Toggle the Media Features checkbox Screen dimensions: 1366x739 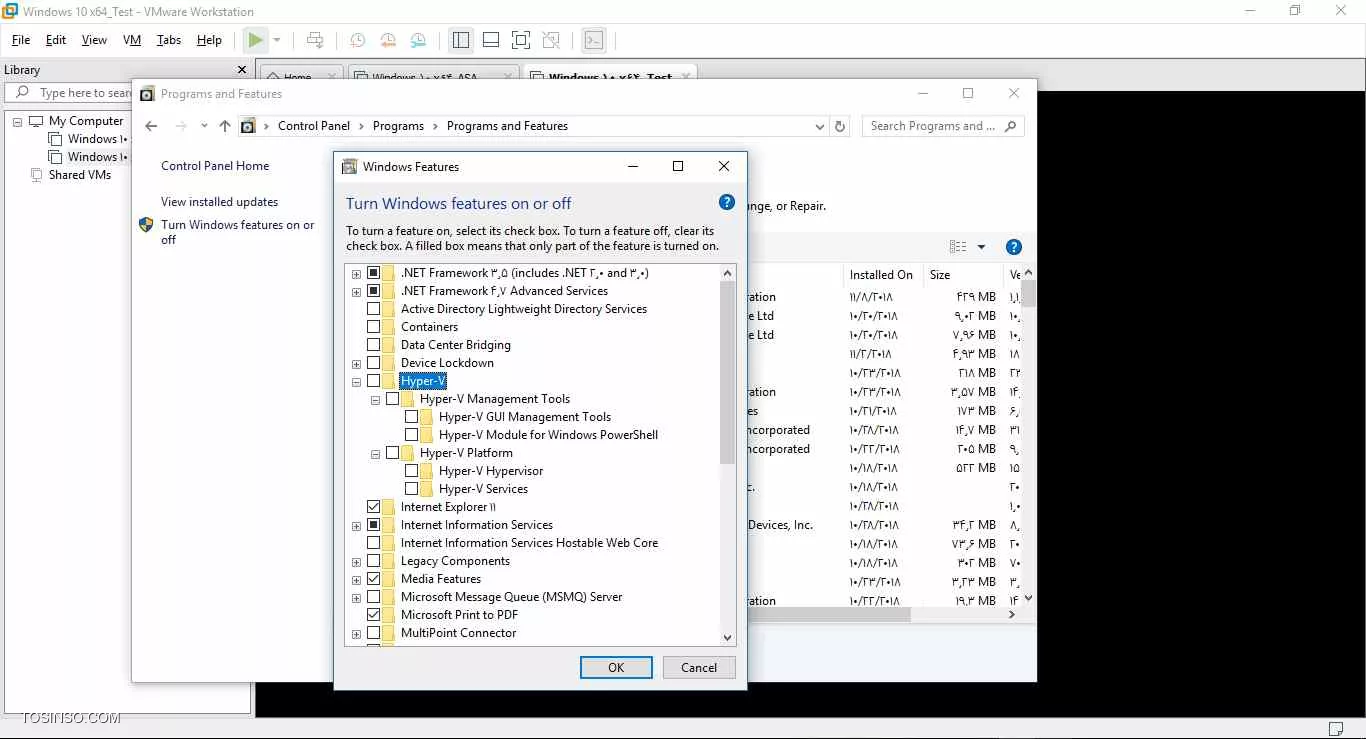tap(374, 579)
